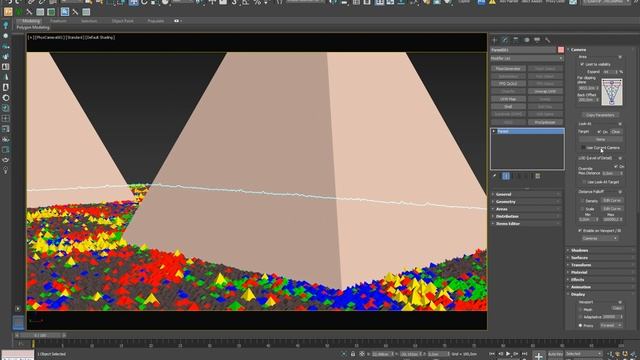
Task: Expand the Material rollout
Action: 600,272
